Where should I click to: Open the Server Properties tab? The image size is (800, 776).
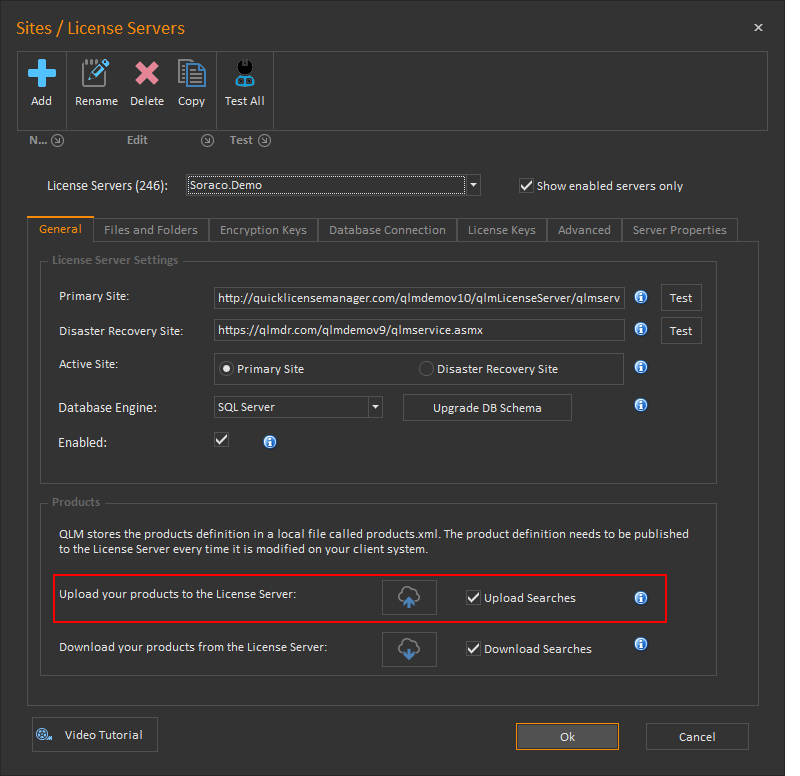pos(680,230)
